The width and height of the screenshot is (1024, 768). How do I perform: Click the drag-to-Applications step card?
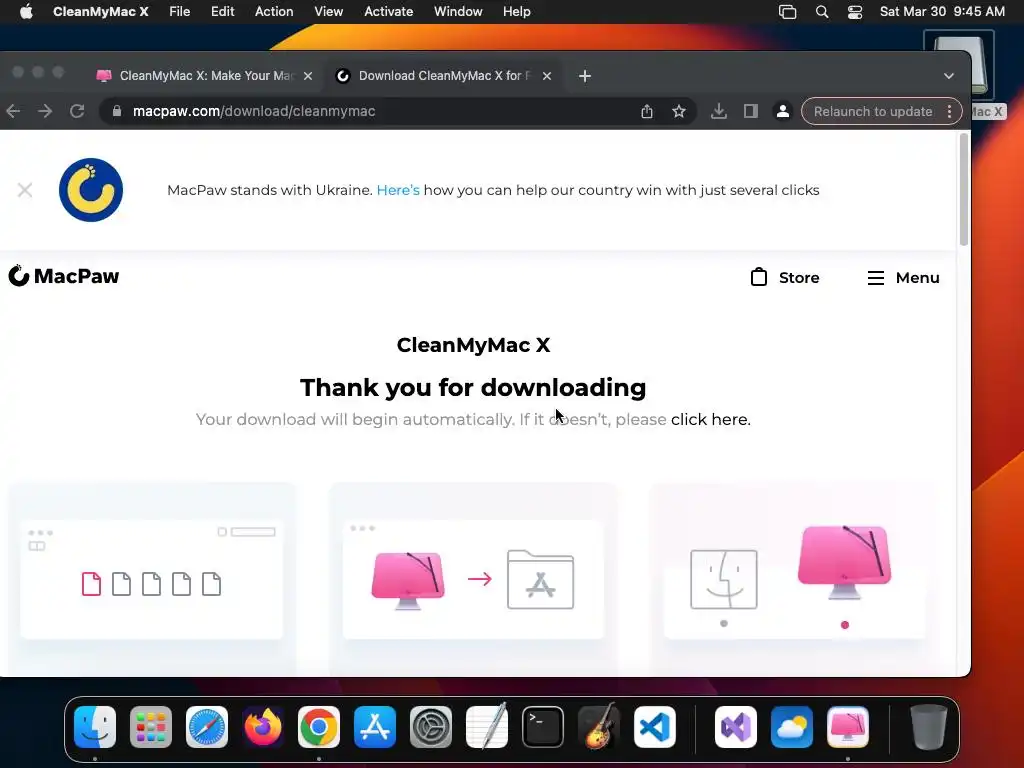(x=473, y=579)
